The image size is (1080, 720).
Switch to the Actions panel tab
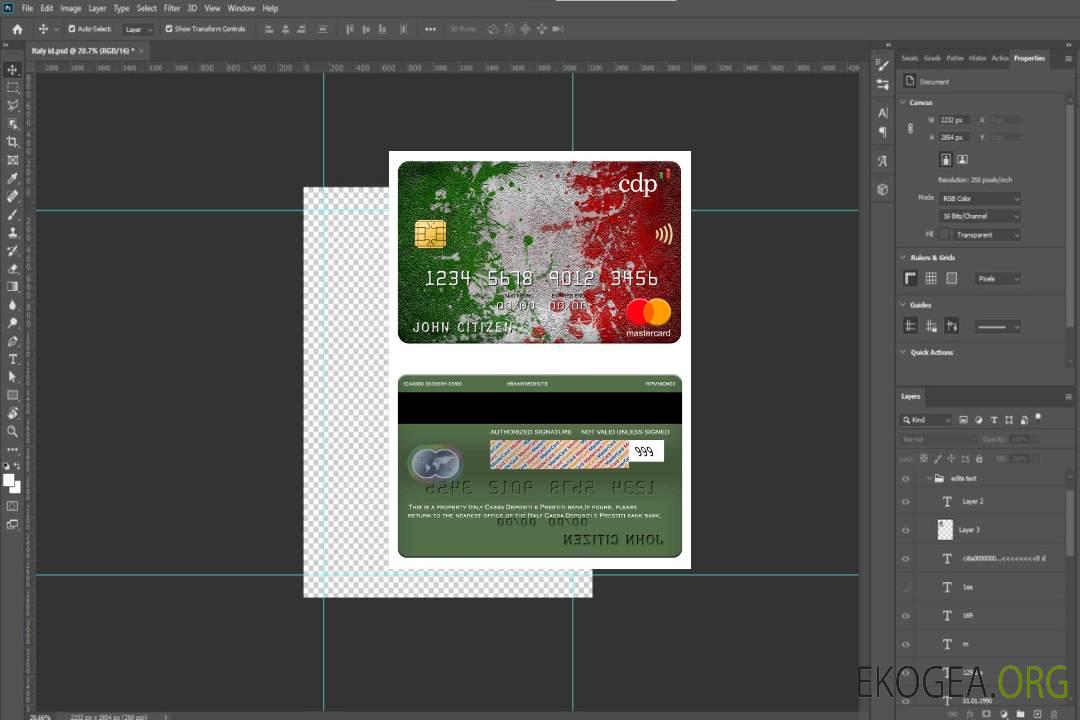[x=999, y=59]
